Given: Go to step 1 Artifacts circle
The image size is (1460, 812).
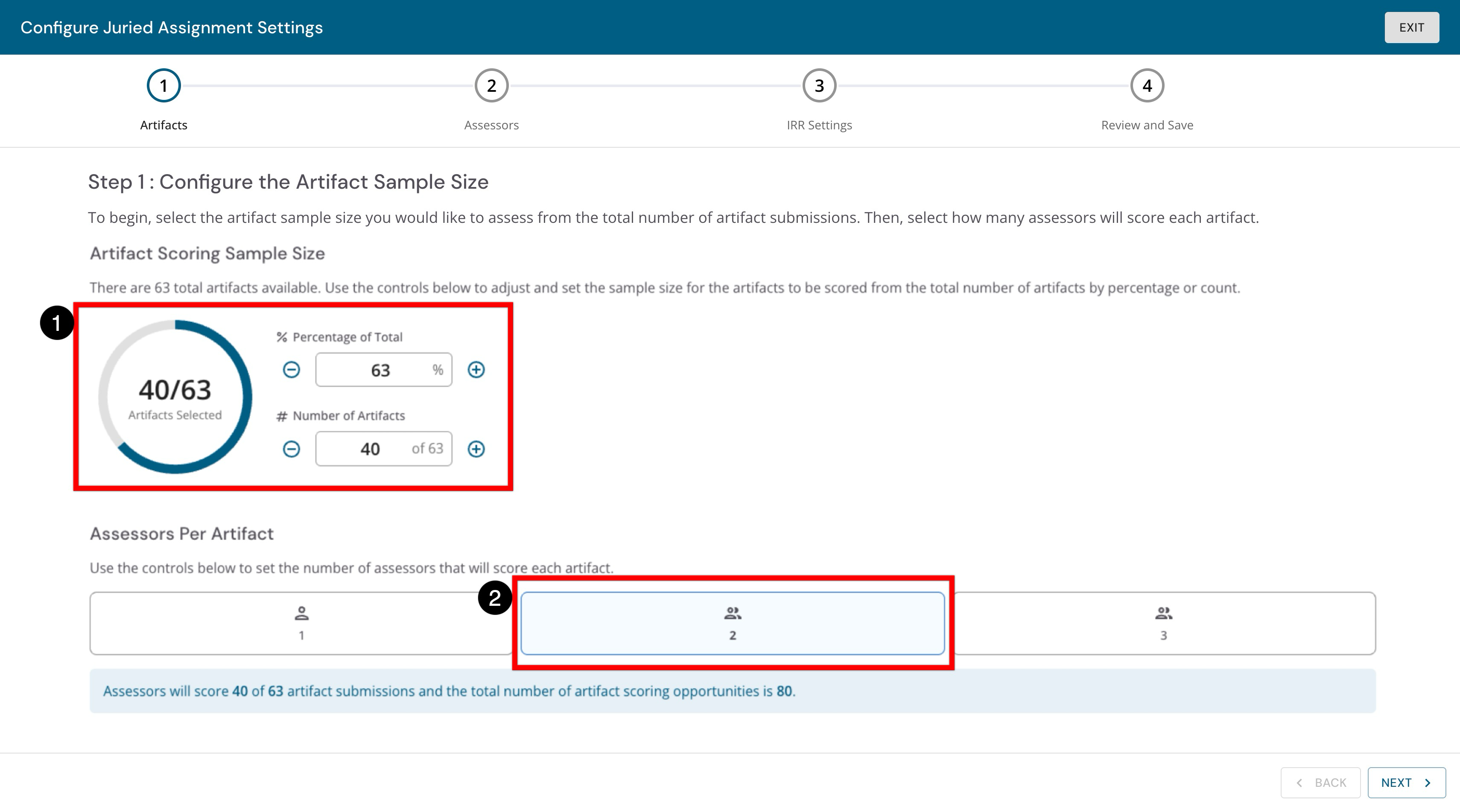Looking at the screenshot, I should pyautogui.click(x=164, y=85).
